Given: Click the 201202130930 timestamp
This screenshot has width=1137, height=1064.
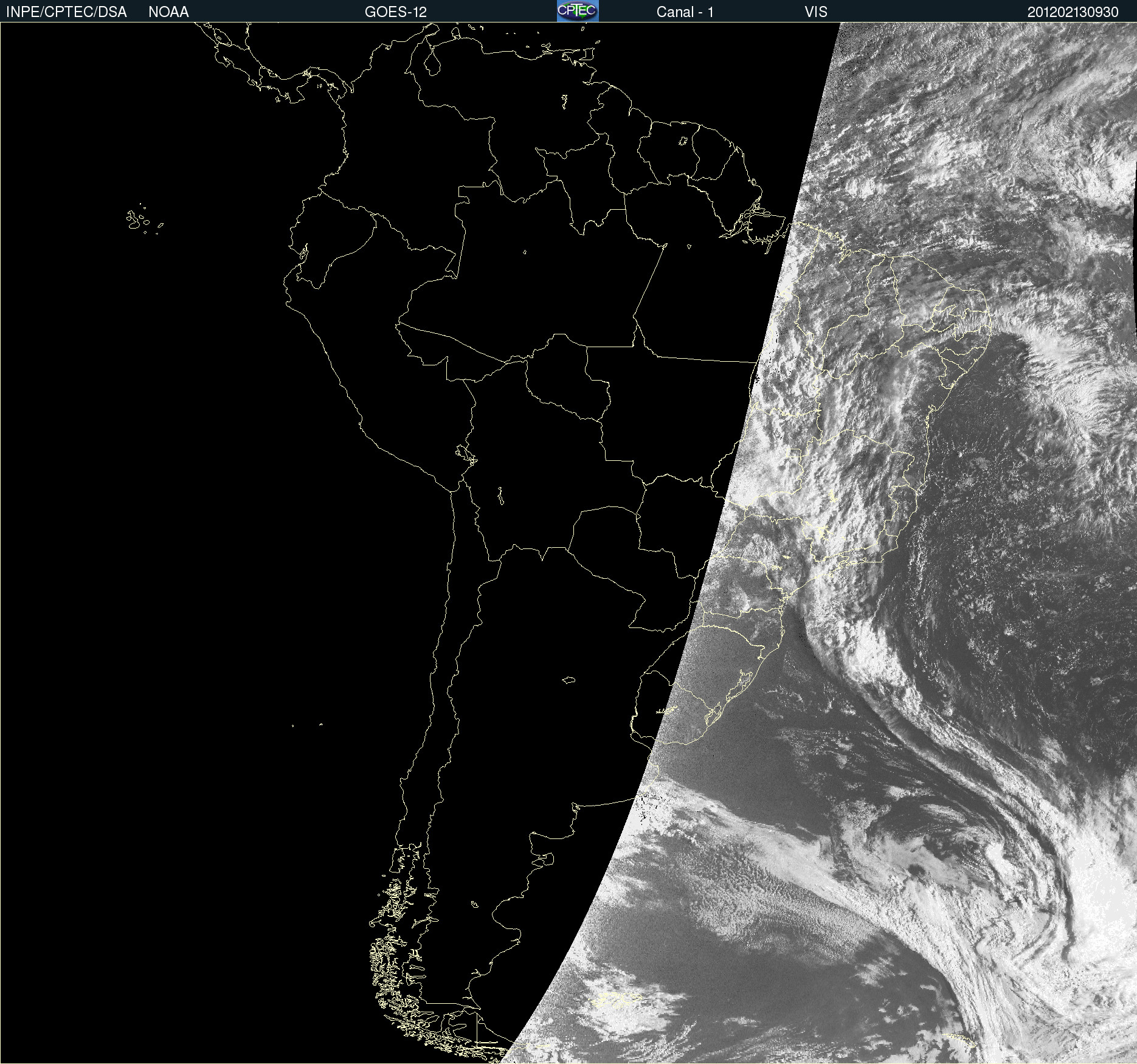Looking at the screenshot, I should [1073, 12].
